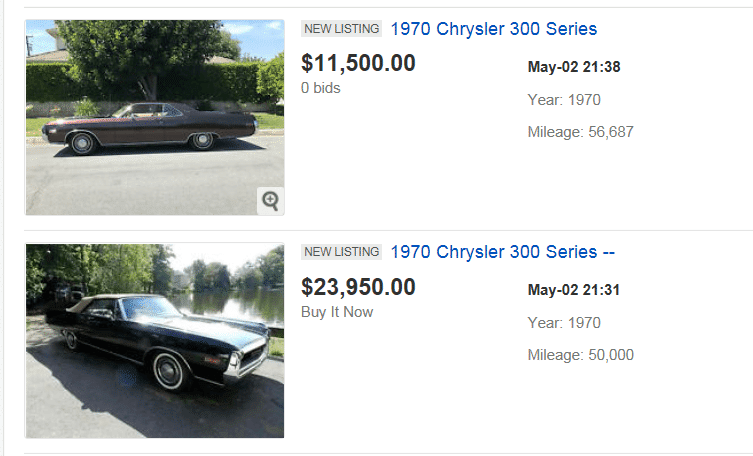Select the $23,950.00 price
753x456 pixels.
pyautogui.click(x=358, y=287)
